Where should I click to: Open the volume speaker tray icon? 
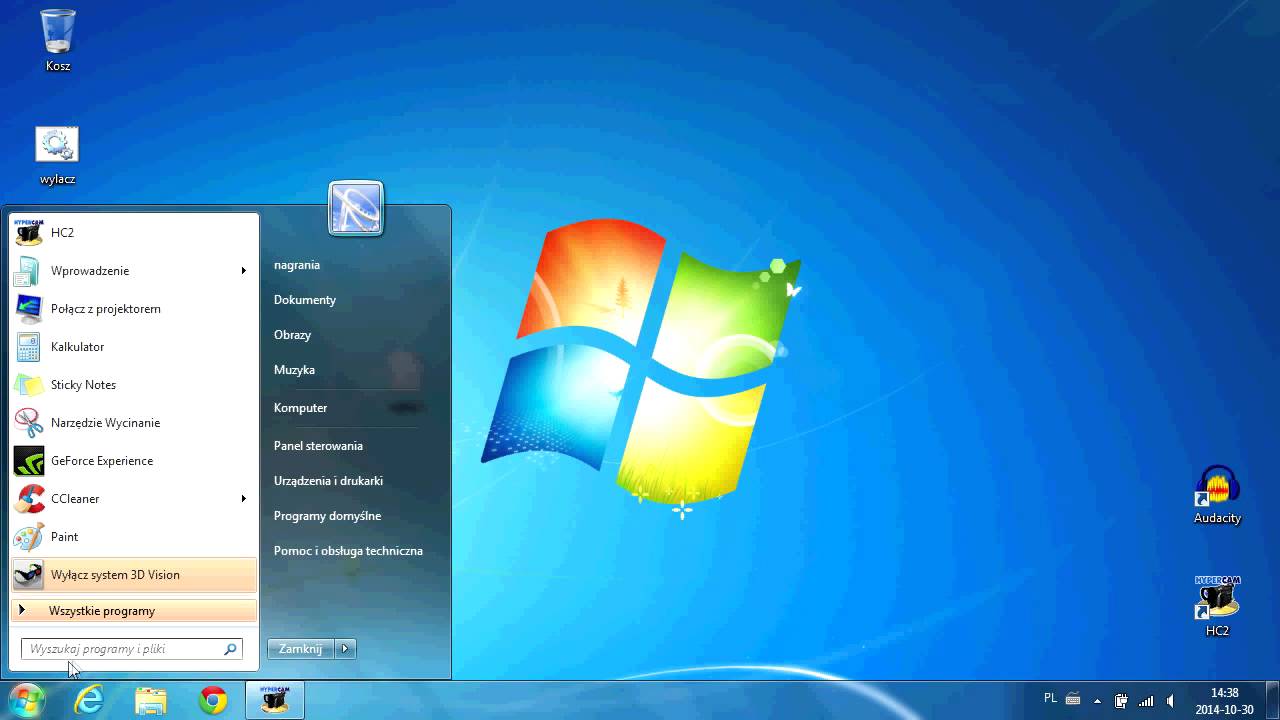coord(1170,701)
